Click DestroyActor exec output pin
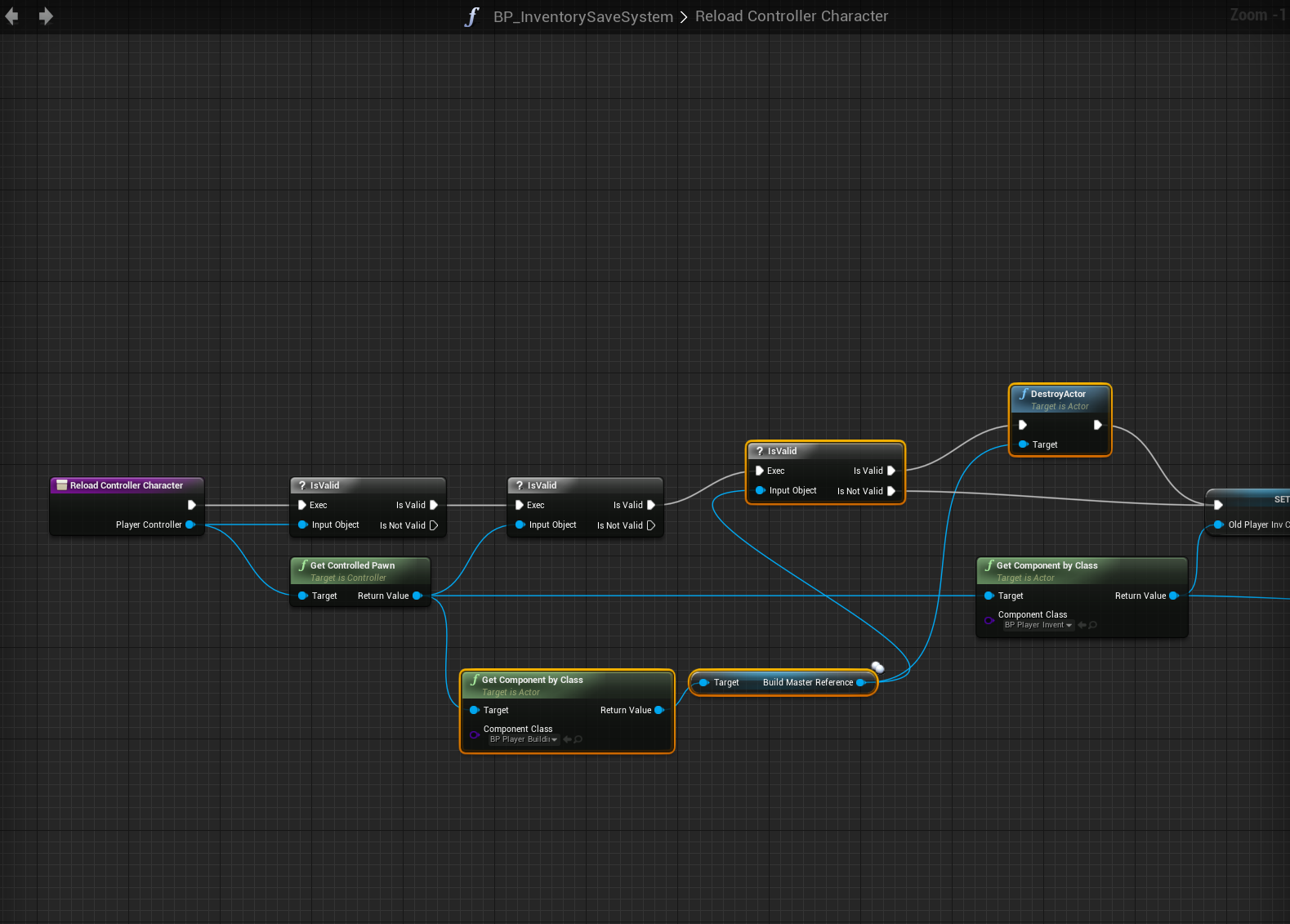Screen dimensions: 1290x924 (1097, 425)
